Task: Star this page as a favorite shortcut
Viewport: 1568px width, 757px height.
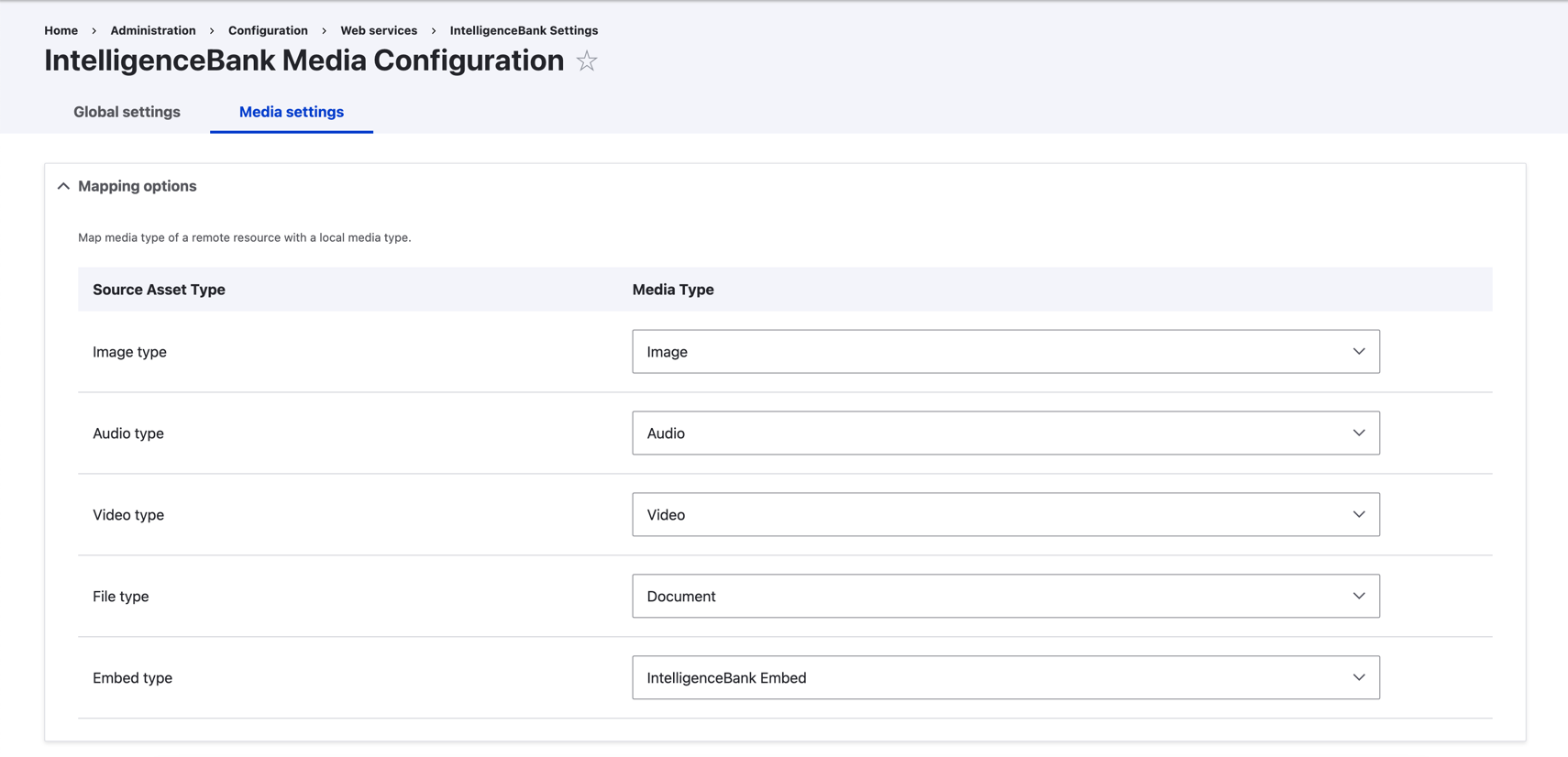Action: pos(587,61)
